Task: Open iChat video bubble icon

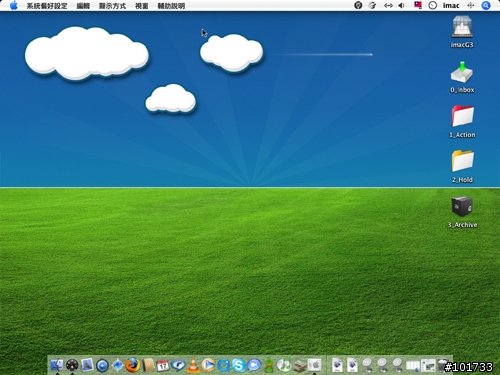Action: 254,365
